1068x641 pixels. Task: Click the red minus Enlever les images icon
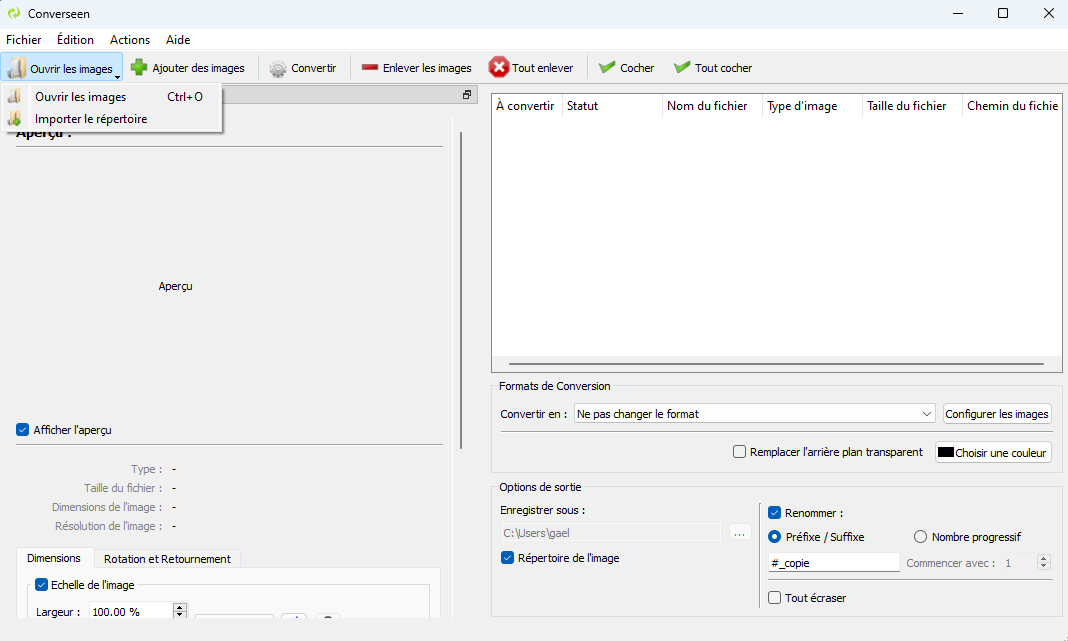[x=370, y=68]
